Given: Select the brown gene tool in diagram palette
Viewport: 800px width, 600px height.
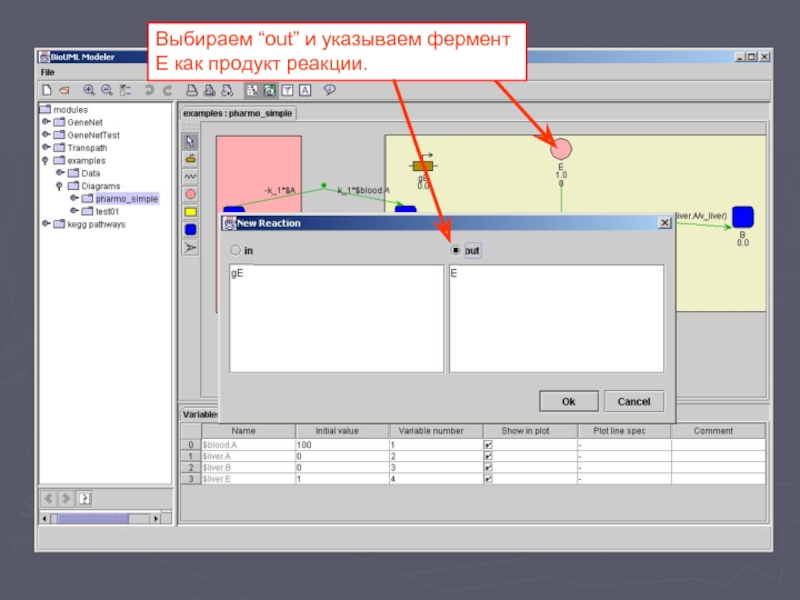Looking at the screenshot, I should 190,159.
